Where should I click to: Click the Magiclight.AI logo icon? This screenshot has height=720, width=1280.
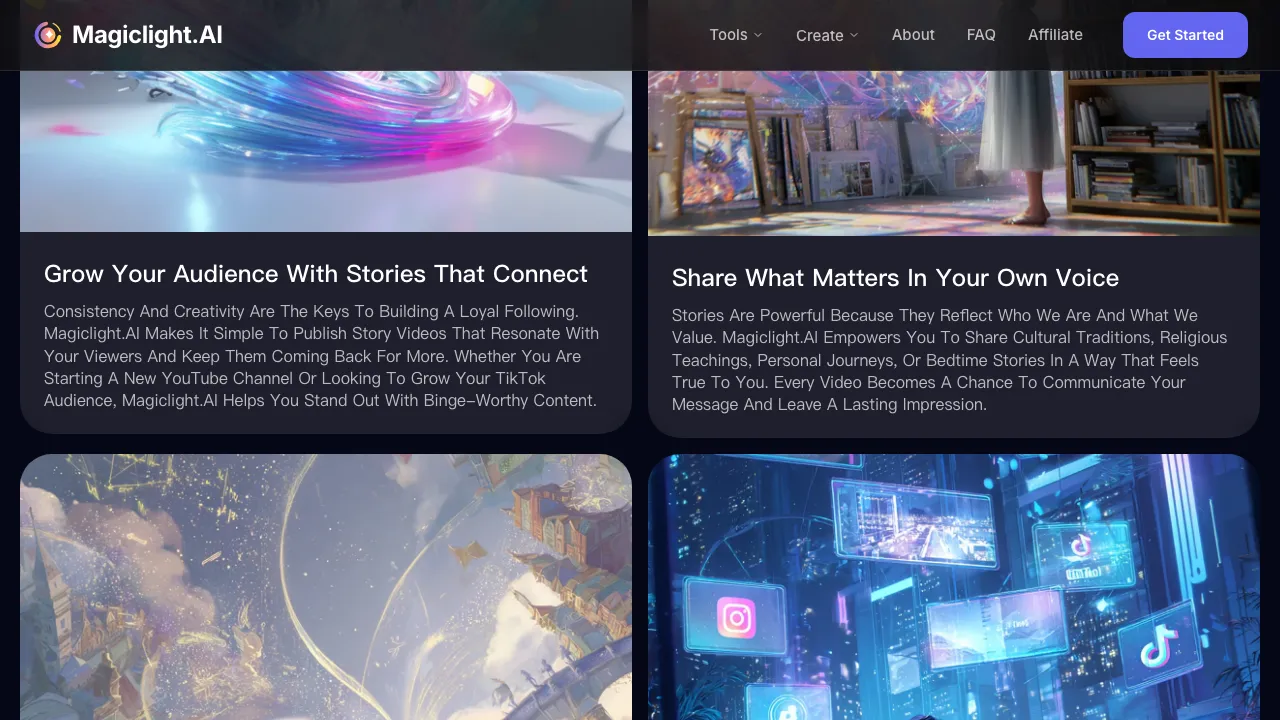point(48,35)
